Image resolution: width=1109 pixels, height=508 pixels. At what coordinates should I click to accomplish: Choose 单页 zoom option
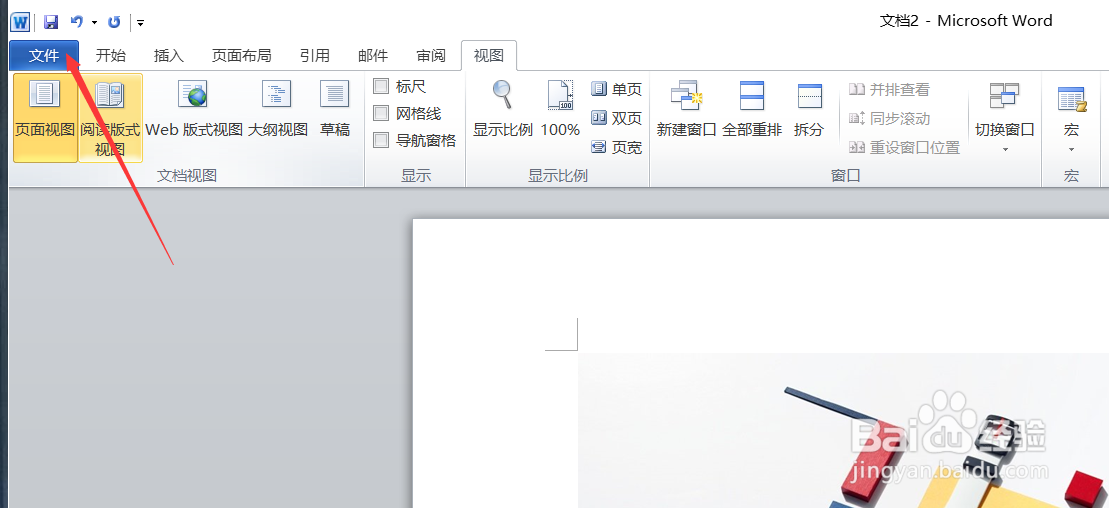coord(617,90)
